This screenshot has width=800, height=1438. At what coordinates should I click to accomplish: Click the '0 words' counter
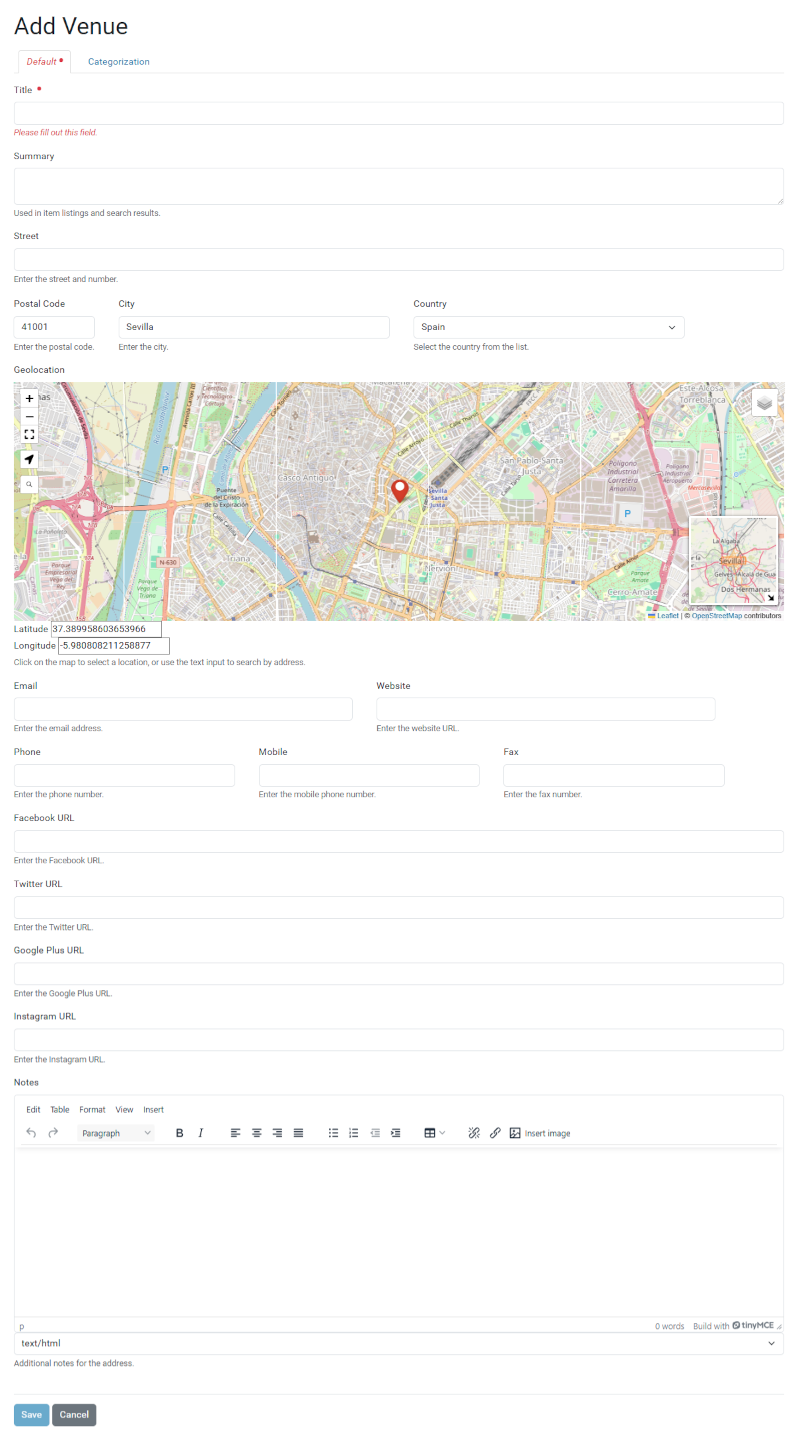(670, 1326)
